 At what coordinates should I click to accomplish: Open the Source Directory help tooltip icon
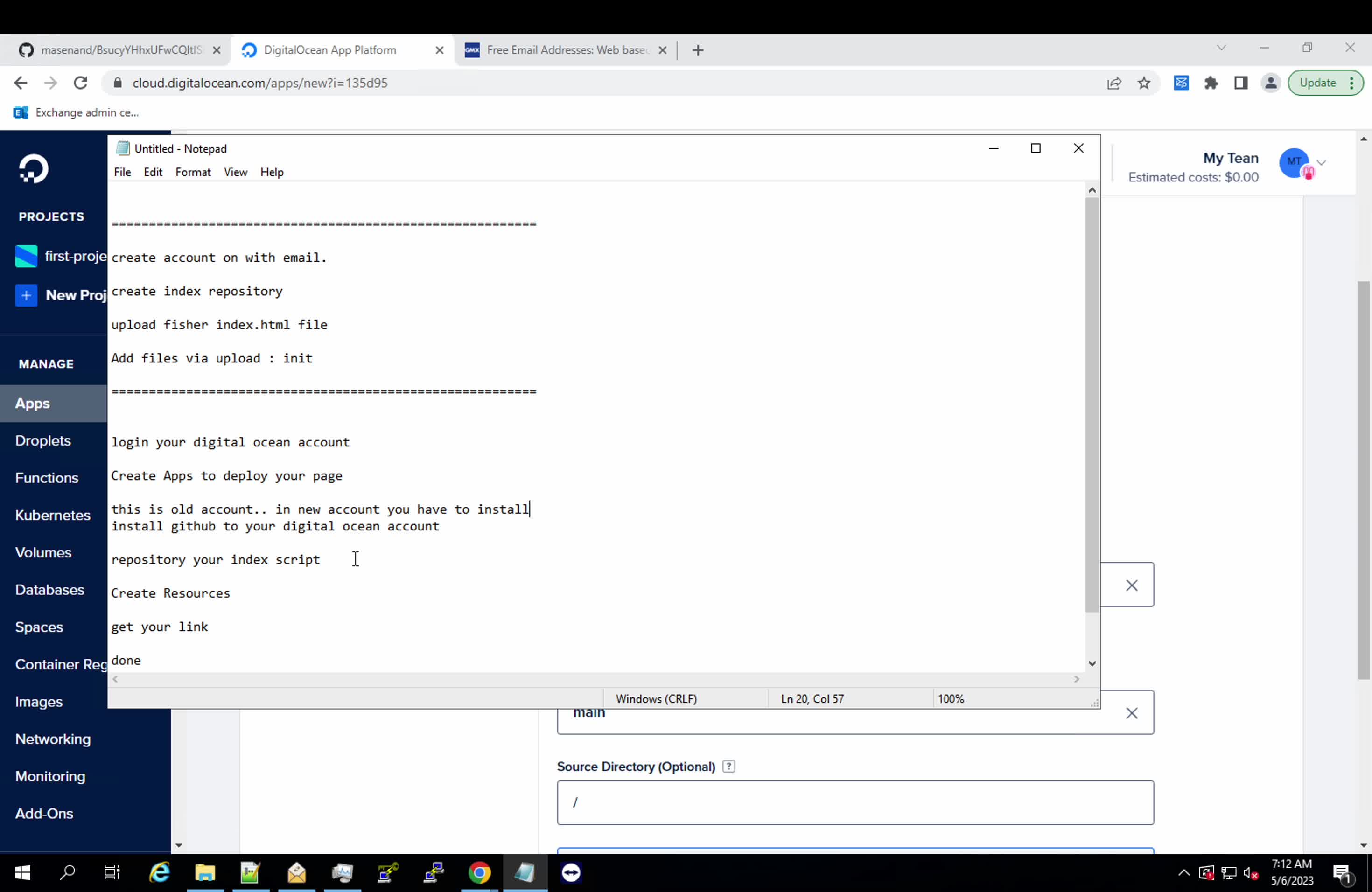[x=728, y=767]
